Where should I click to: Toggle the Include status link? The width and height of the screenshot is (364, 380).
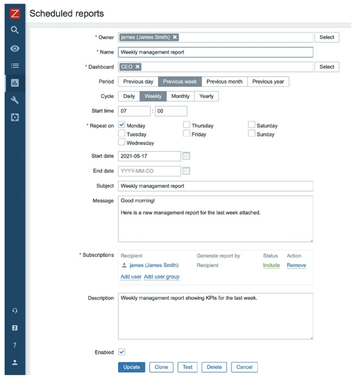(271, 265)
